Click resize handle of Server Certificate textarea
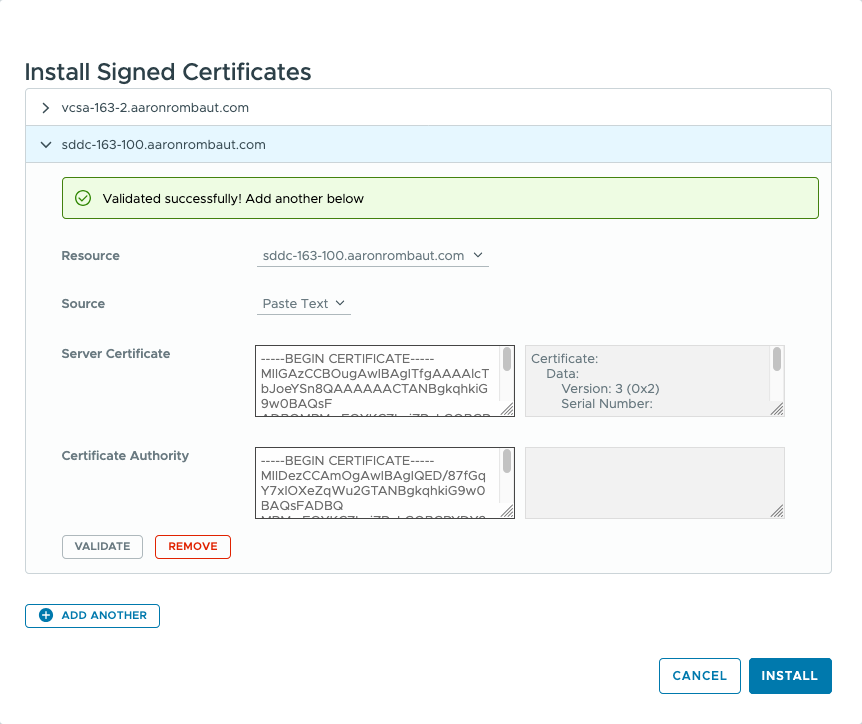Screen dimensions: 862x724 click(x=507, y=408)
